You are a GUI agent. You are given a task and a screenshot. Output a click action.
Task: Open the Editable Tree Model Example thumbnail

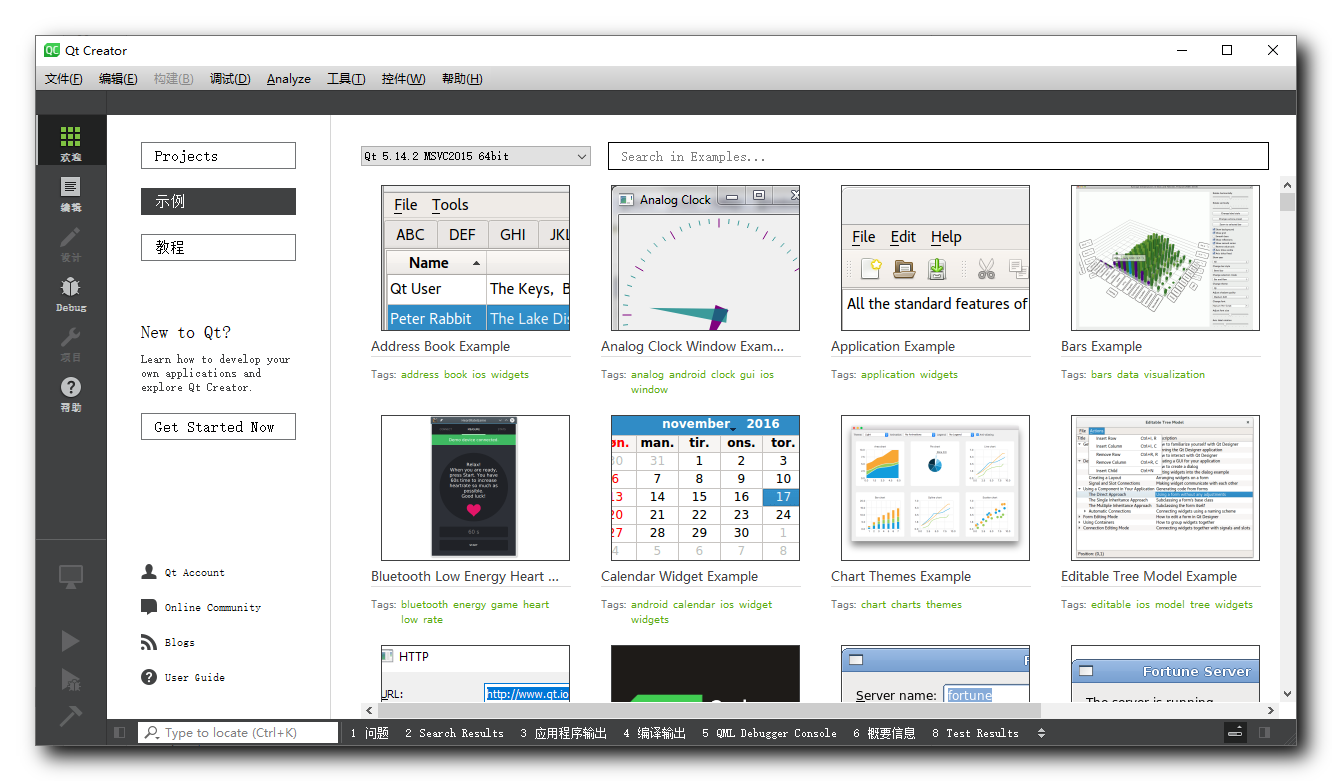tap(1165, 488)
